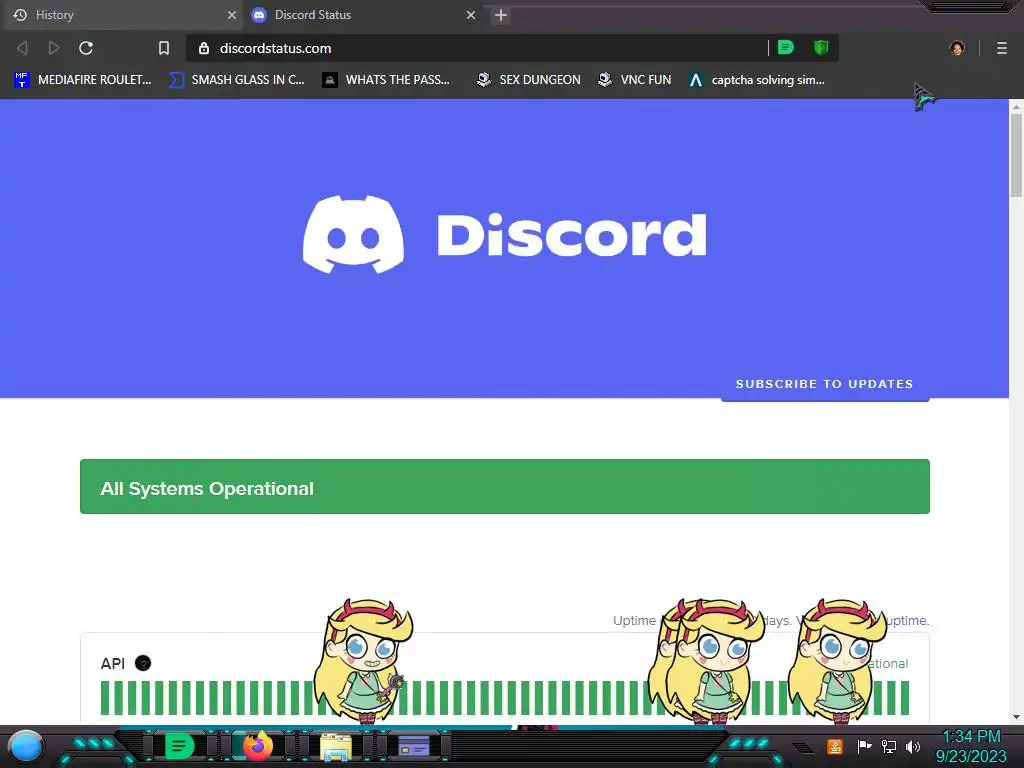Screen dimensions: 1024x768
Task: Open File Explorer from the taskbar
Action: pyautogui.click(x=336, y=746)
